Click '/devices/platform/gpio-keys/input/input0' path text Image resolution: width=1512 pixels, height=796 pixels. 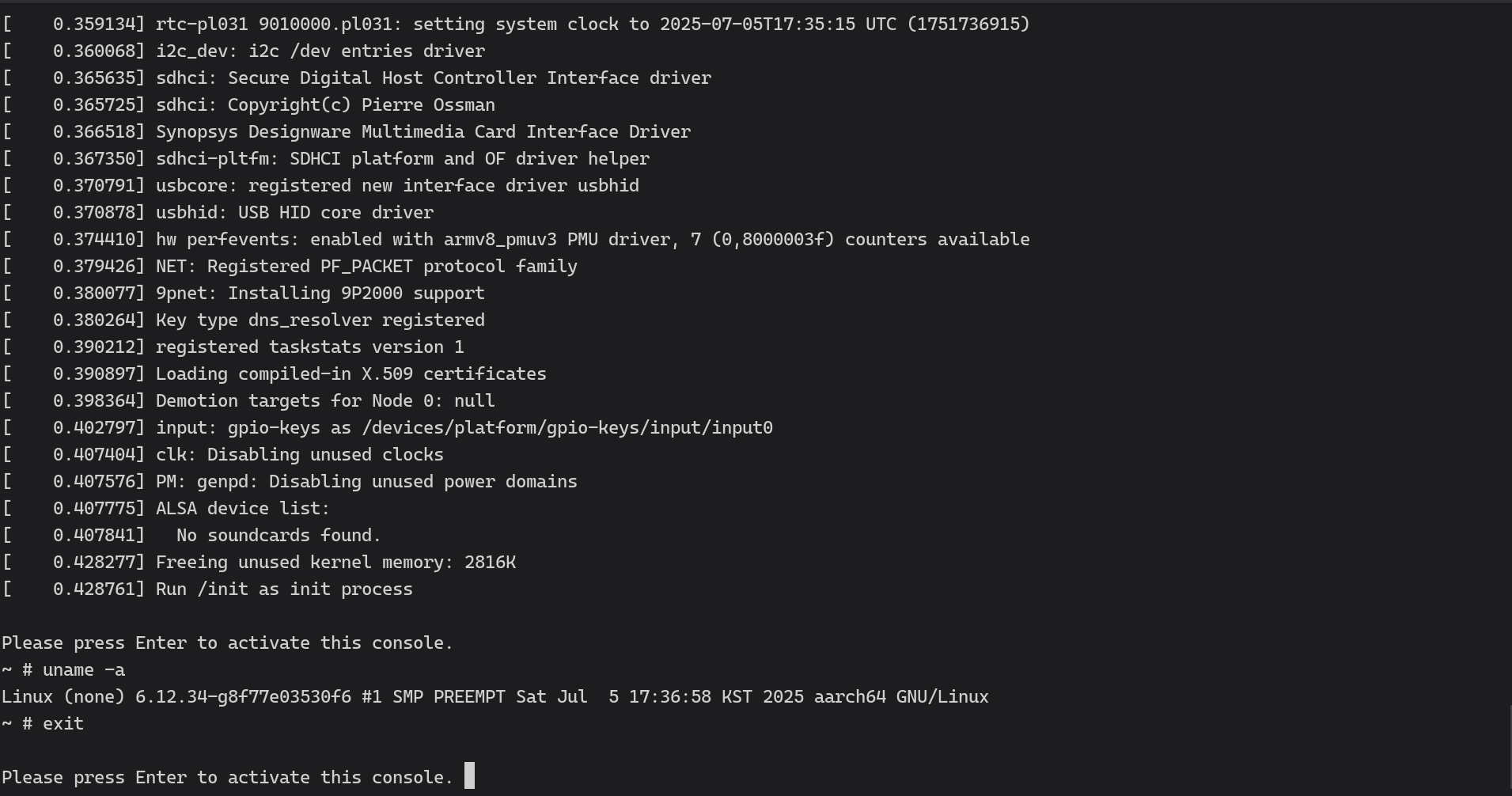567,428
